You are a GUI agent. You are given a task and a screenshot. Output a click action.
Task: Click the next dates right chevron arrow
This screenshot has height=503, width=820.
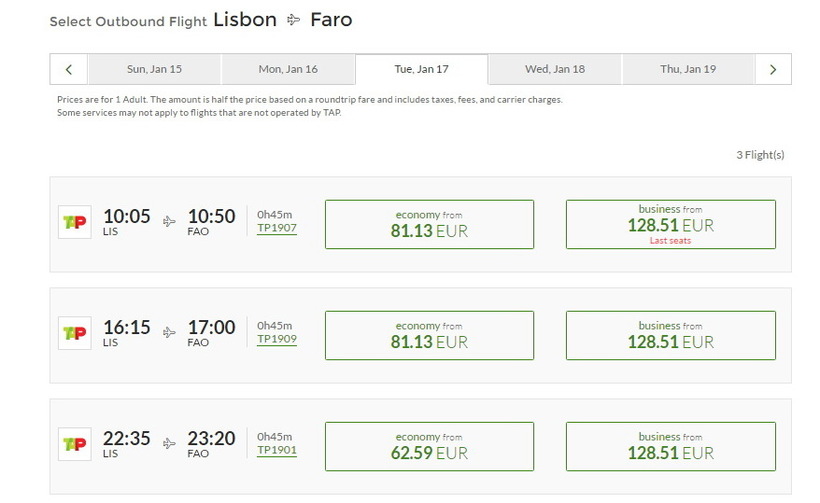point(772,69)
